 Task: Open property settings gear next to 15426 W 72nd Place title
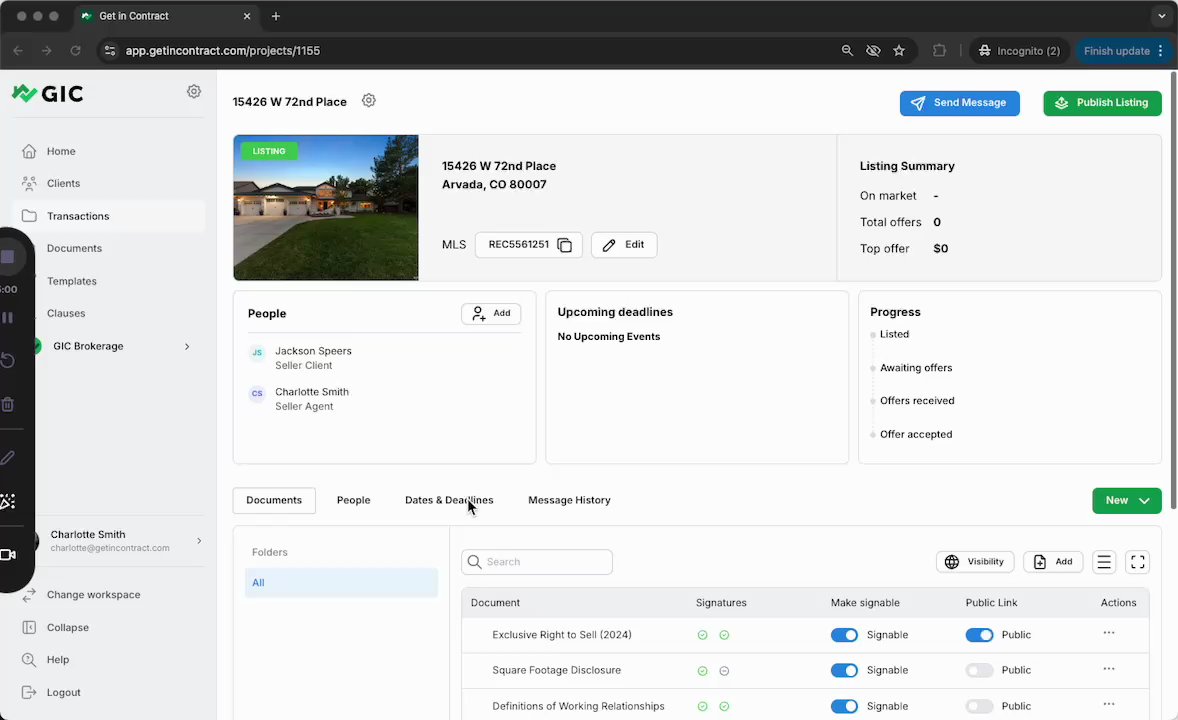[x=368, y=101]
